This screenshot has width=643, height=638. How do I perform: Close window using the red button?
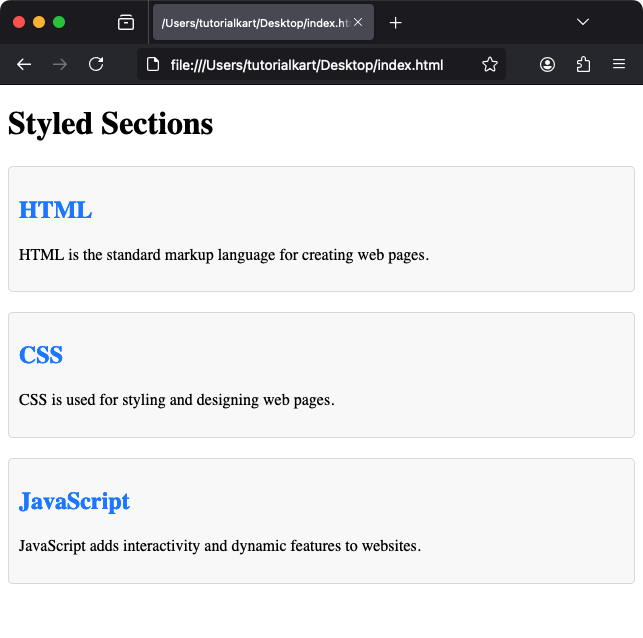19,22
